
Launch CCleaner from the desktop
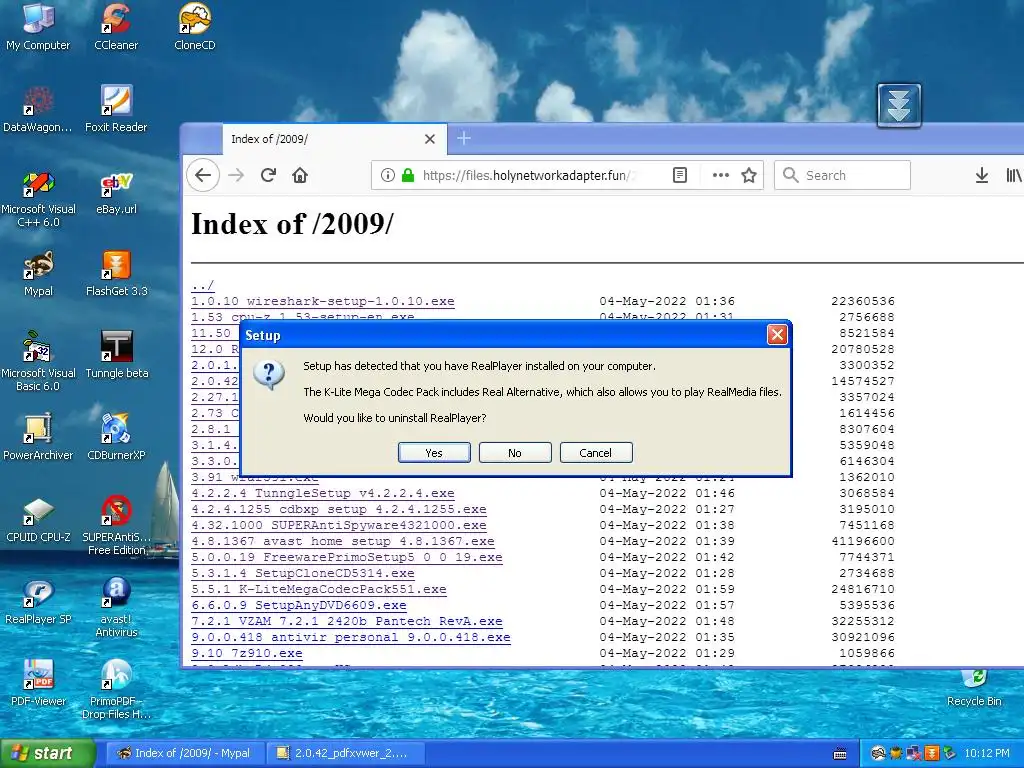(x=116, y=26)
